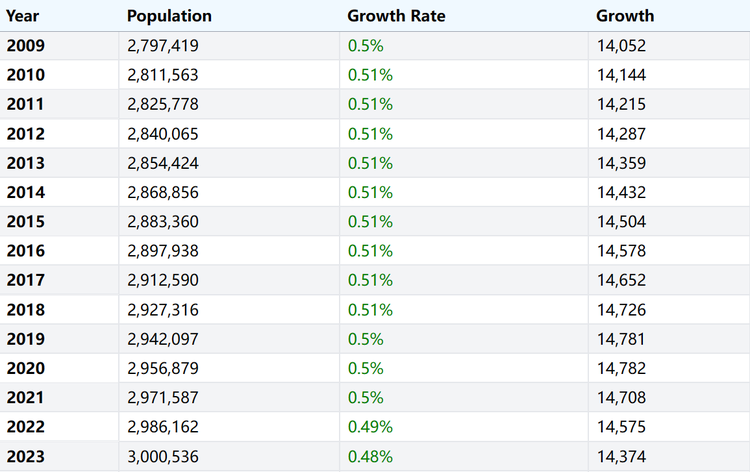Click growth value 14,782
This screenshot has width=750, height=472.
click(x=621, y=368)
